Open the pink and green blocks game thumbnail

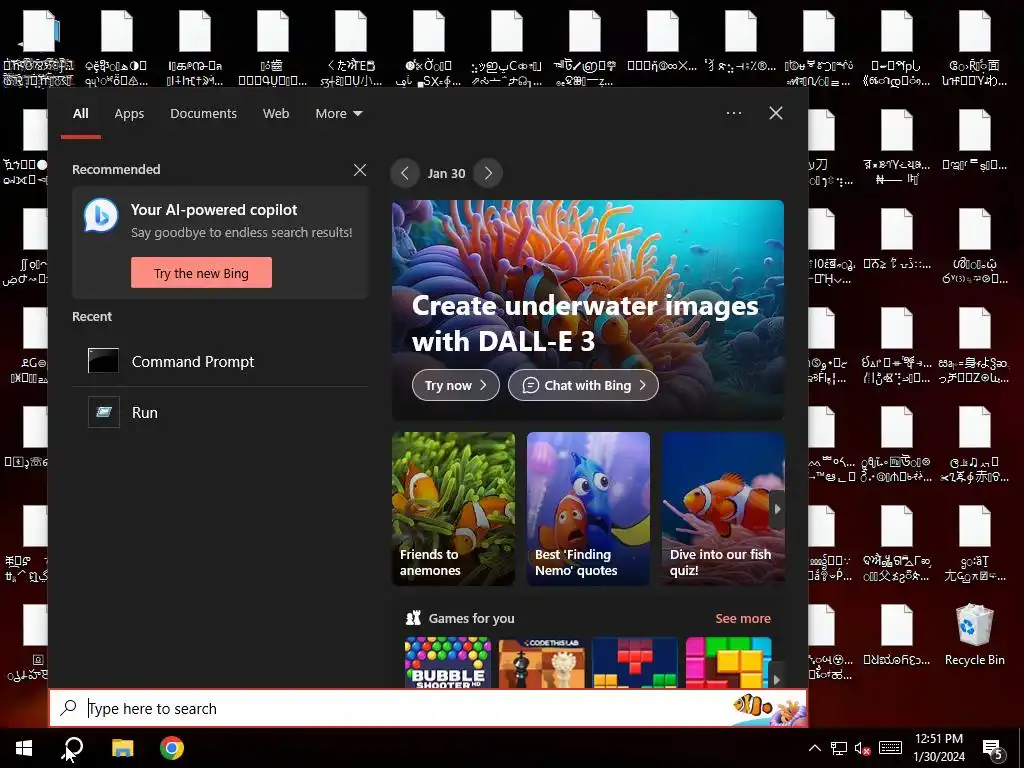click(728, 662)
